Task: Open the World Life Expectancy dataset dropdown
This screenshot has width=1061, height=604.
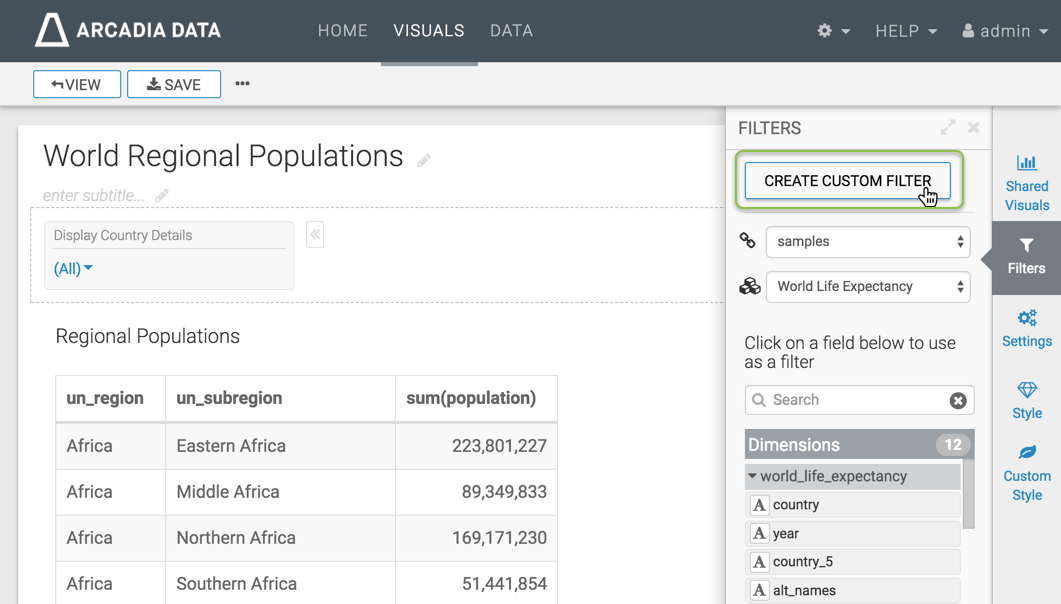Action: [x=867, y=287]
